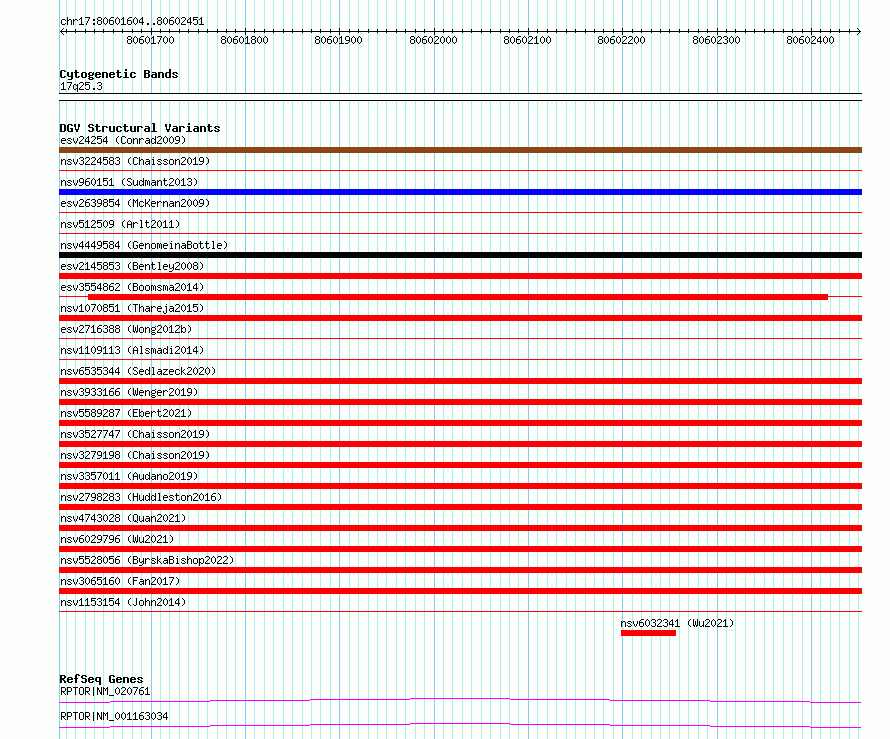
Task: Open the esv3554862 (Boomsma2014) label
Action: (x=132, y=287)
